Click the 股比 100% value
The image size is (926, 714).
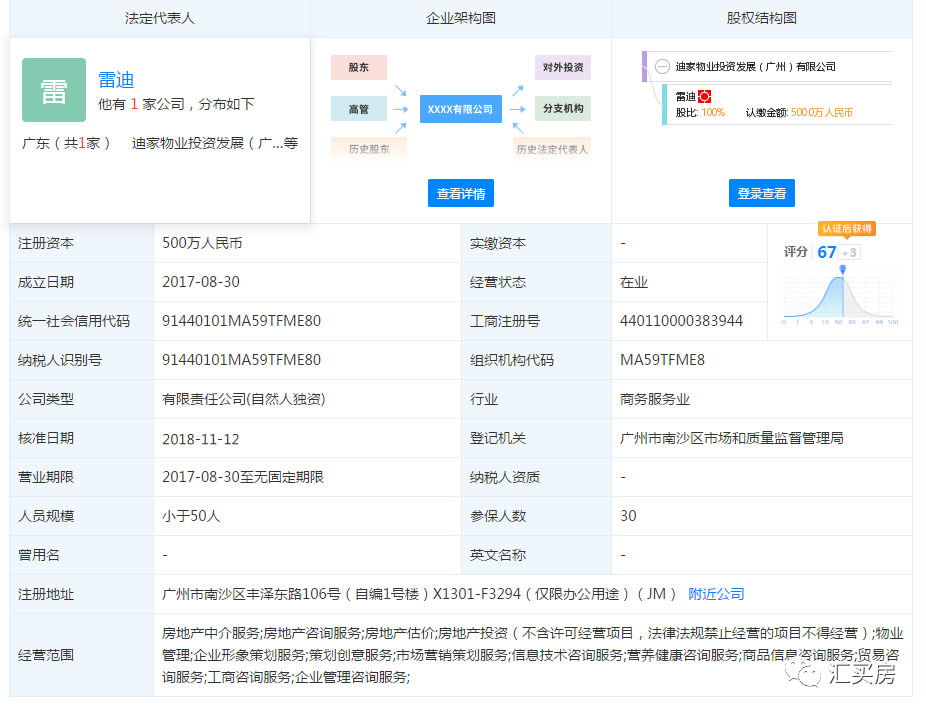713,112
